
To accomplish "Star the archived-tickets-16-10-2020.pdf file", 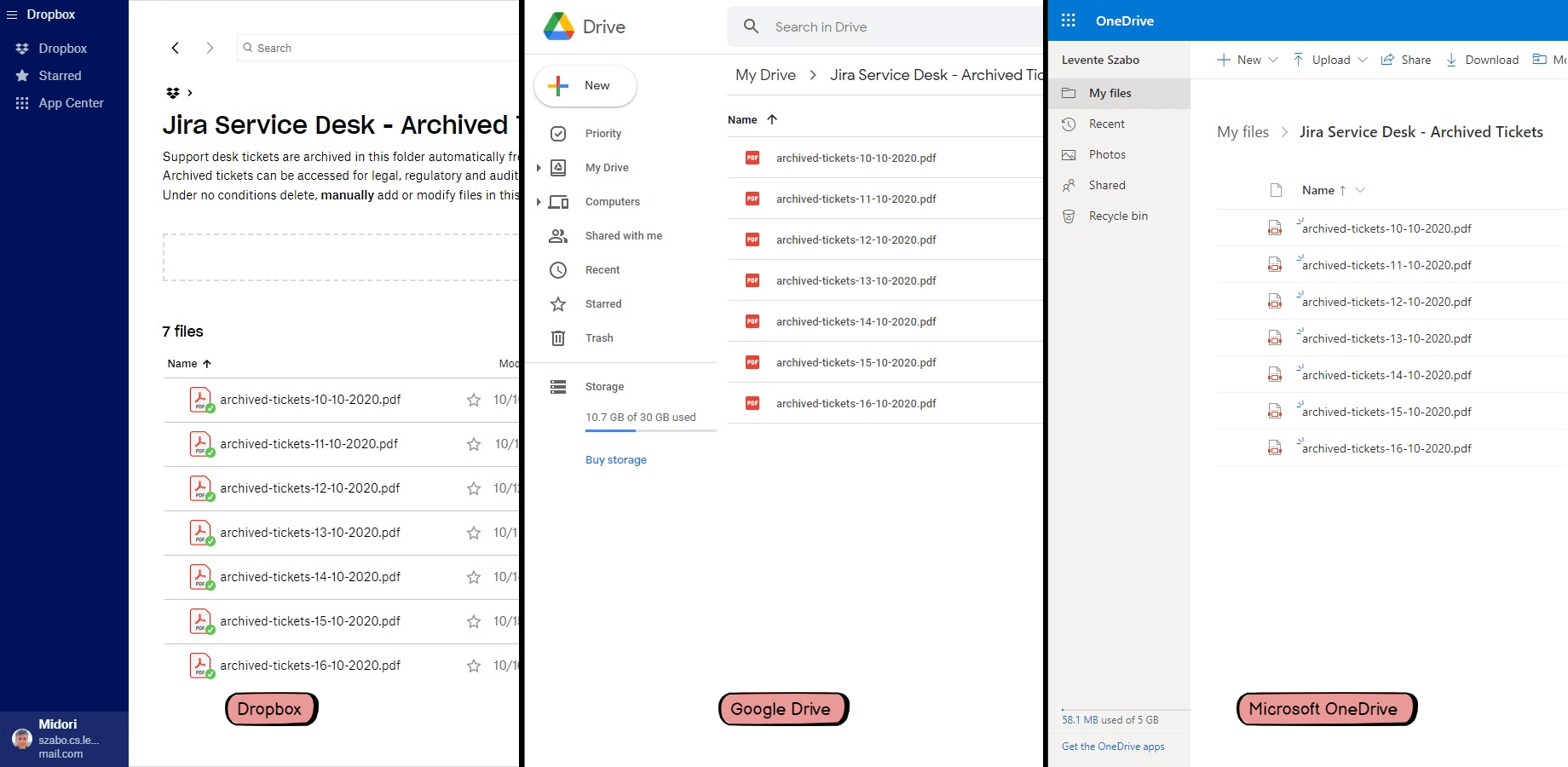I will click(474, 666).
